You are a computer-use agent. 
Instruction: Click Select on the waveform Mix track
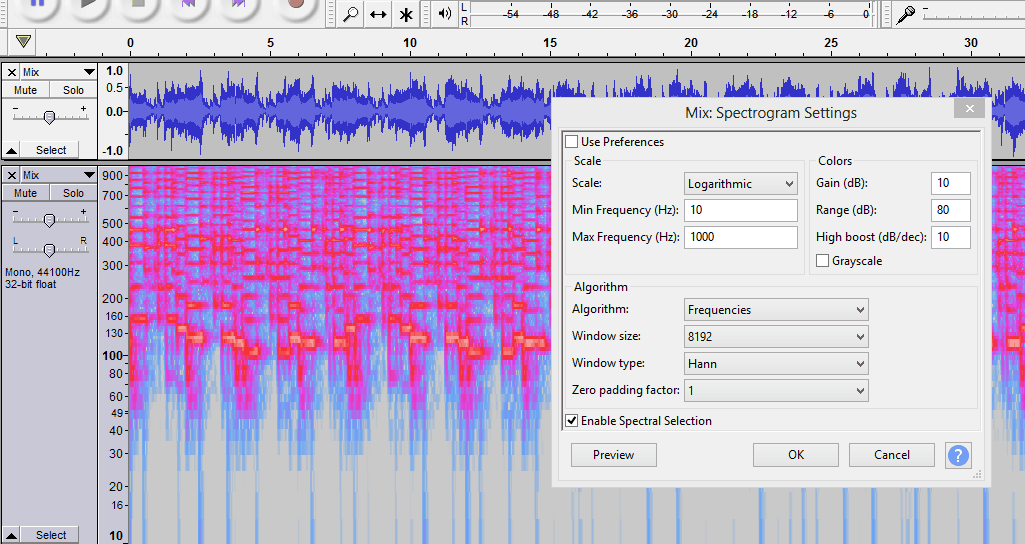click(x=50, y=150)
